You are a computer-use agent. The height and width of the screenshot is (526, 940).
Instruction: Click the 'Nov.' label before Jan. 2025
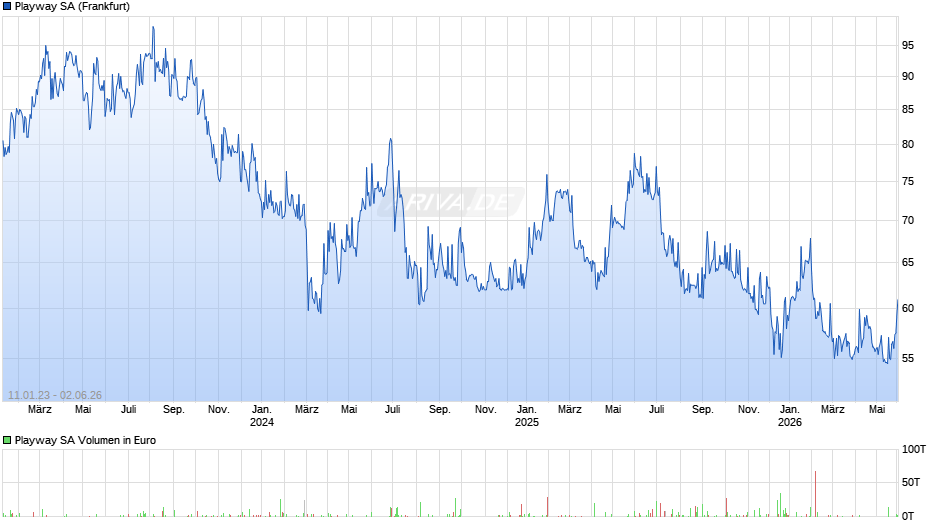[x=486, y=410]
